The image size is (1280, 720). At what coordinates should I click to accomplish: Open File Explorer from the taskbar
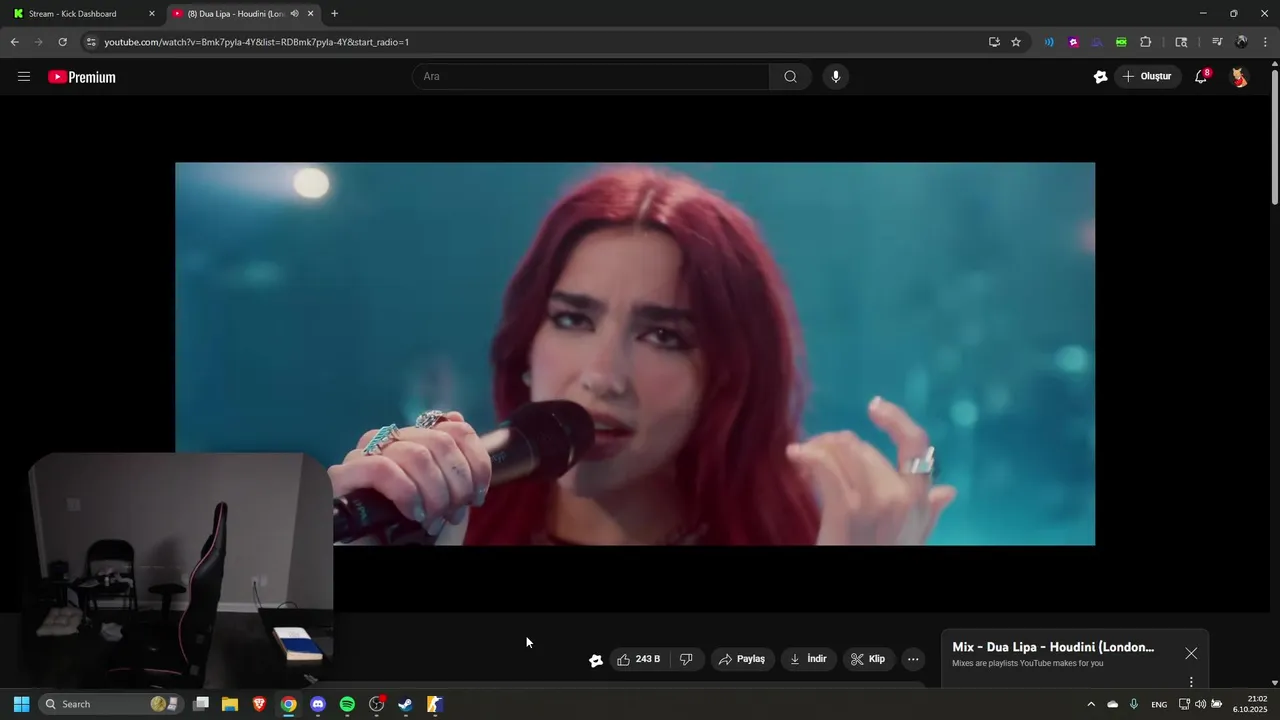tap(230, 704)
